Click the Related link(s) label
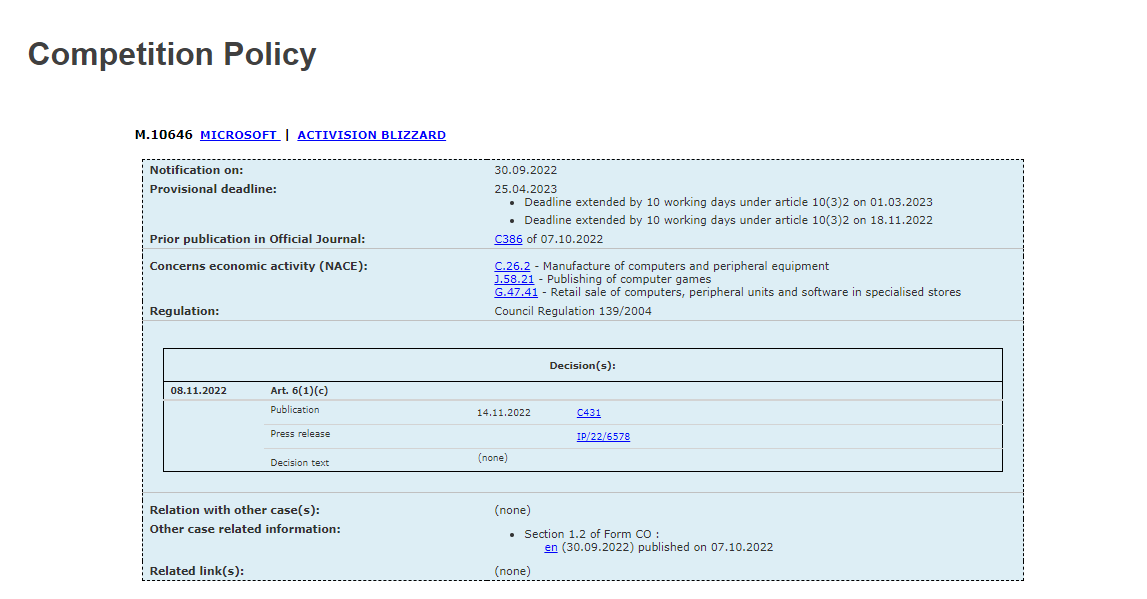1147x599 pixels. [x=197, y=571]
